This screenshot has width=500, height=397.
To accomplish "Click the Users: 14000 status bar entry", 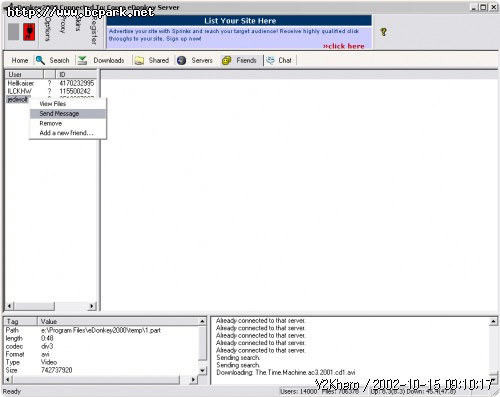I will click(298, 391).
